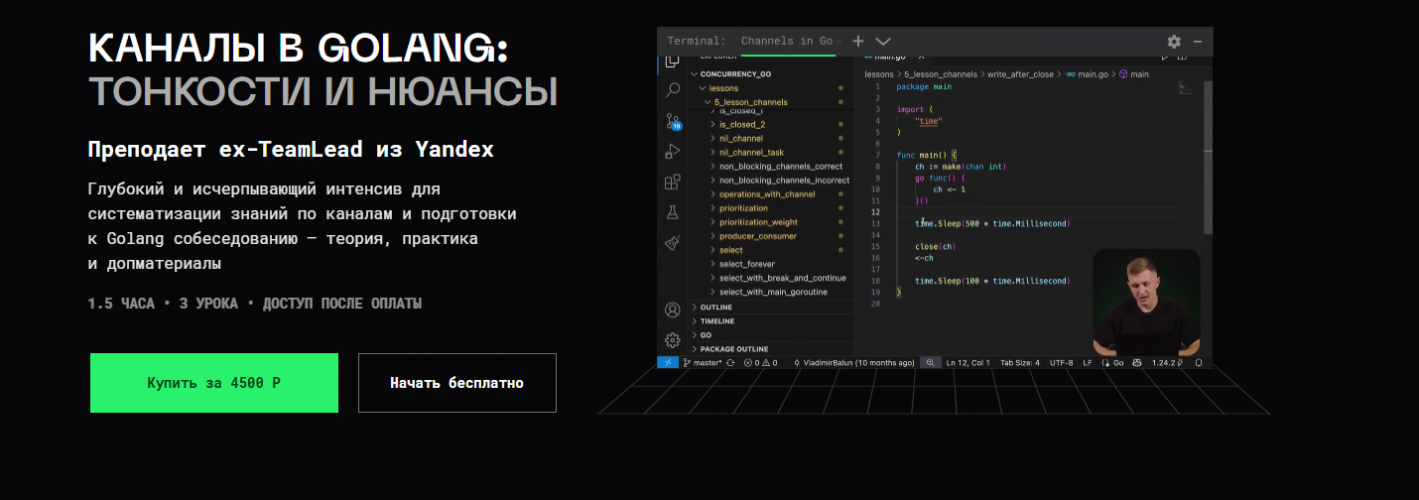Click write_after_close in the breadcrumb
Screen dimensions: 1419x500
[x=1019, y=74]
